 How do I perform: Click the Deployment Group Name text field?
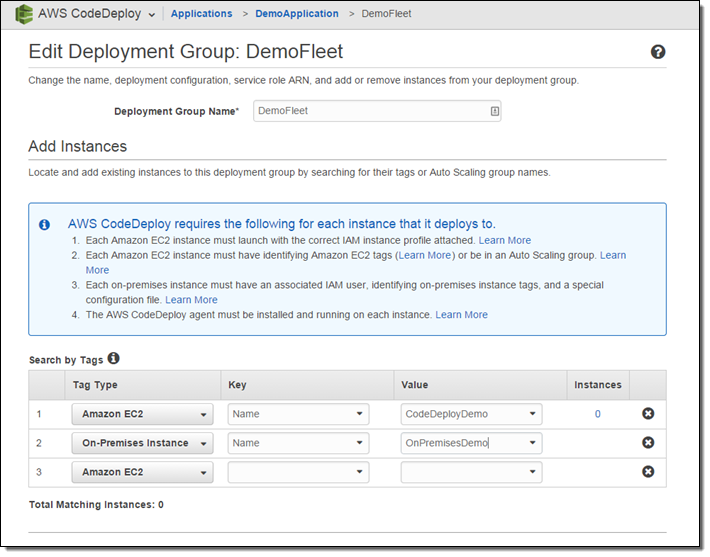370,112
